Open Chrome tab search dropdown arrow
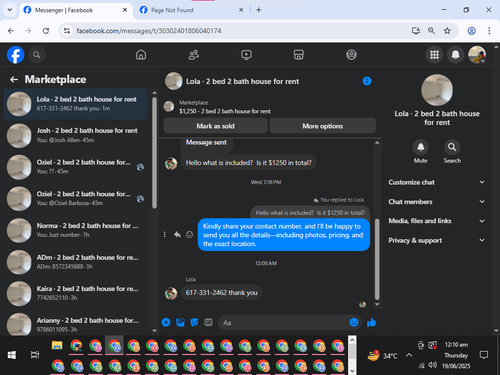 (10, 10)
